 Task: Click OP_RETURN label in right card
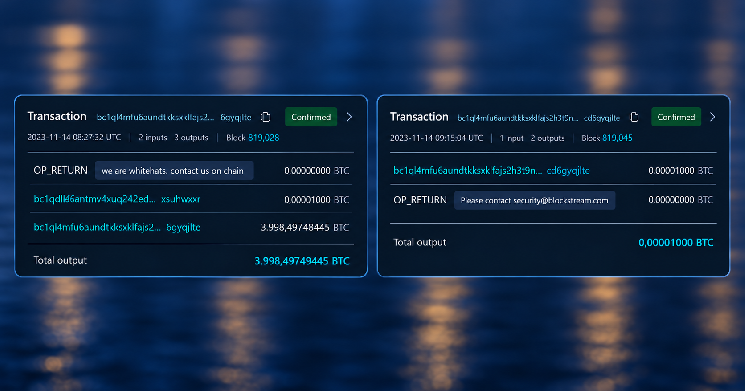(x=420, y=200)
